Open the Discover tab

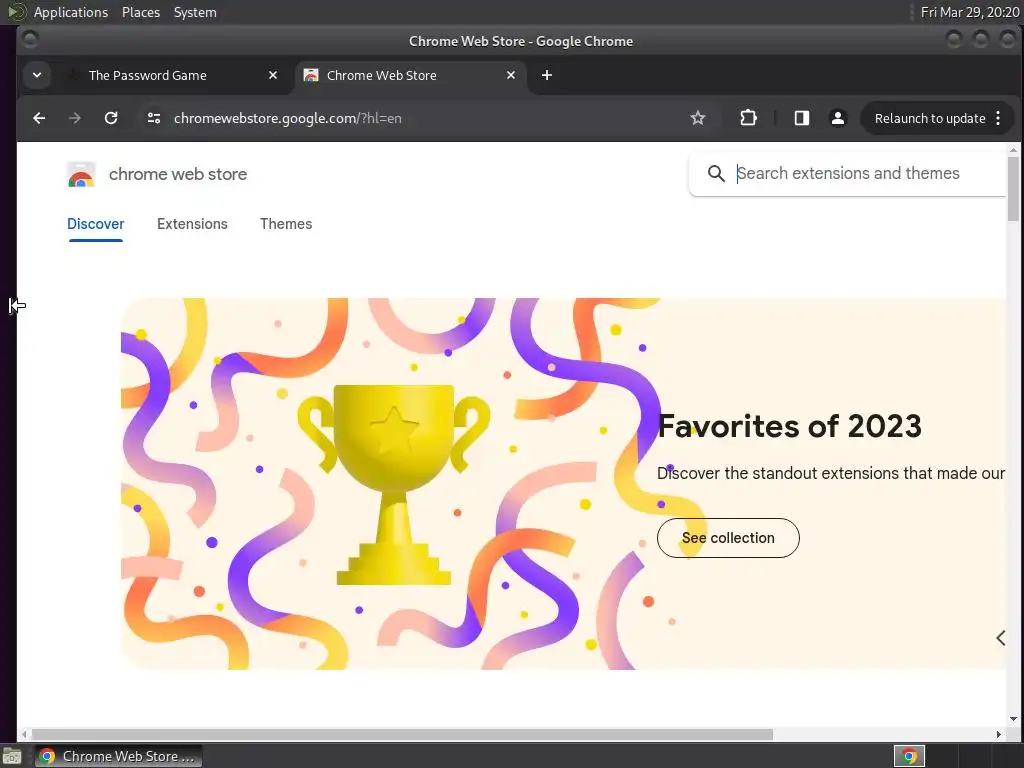(95, 224)
